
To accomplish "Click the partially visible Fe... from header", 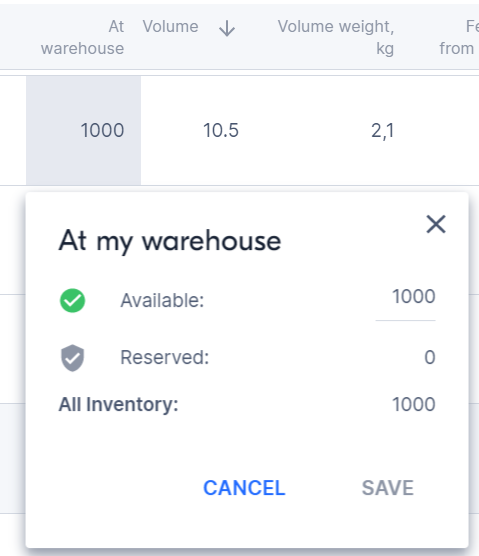I will click(x=459, y=37).
